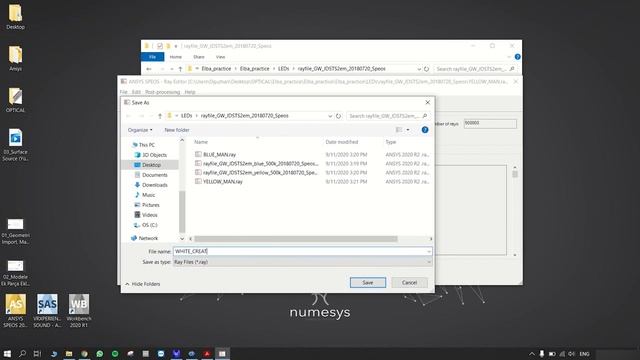
Task: Open the Save as type dropdown
Action: [302, 262]
